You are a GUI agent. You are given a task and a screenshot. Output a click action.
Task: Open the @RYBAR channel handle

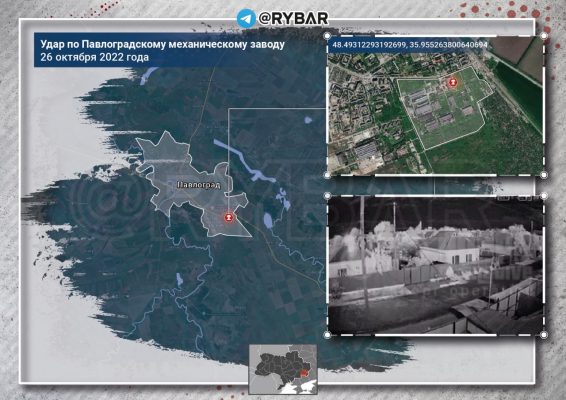pyautogui.click(x=293, y=18)
